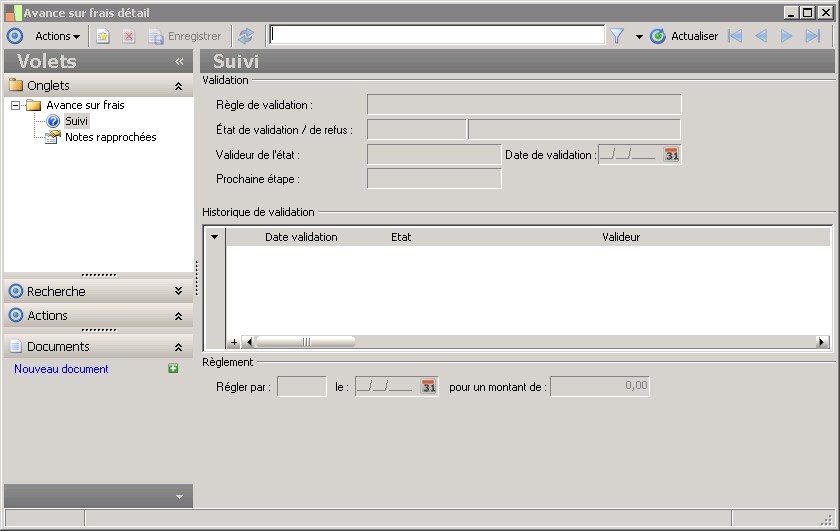The height and width of the screenshot is (531, 840).
Task: Select Suivi in the tree
Action: [77, 121]
